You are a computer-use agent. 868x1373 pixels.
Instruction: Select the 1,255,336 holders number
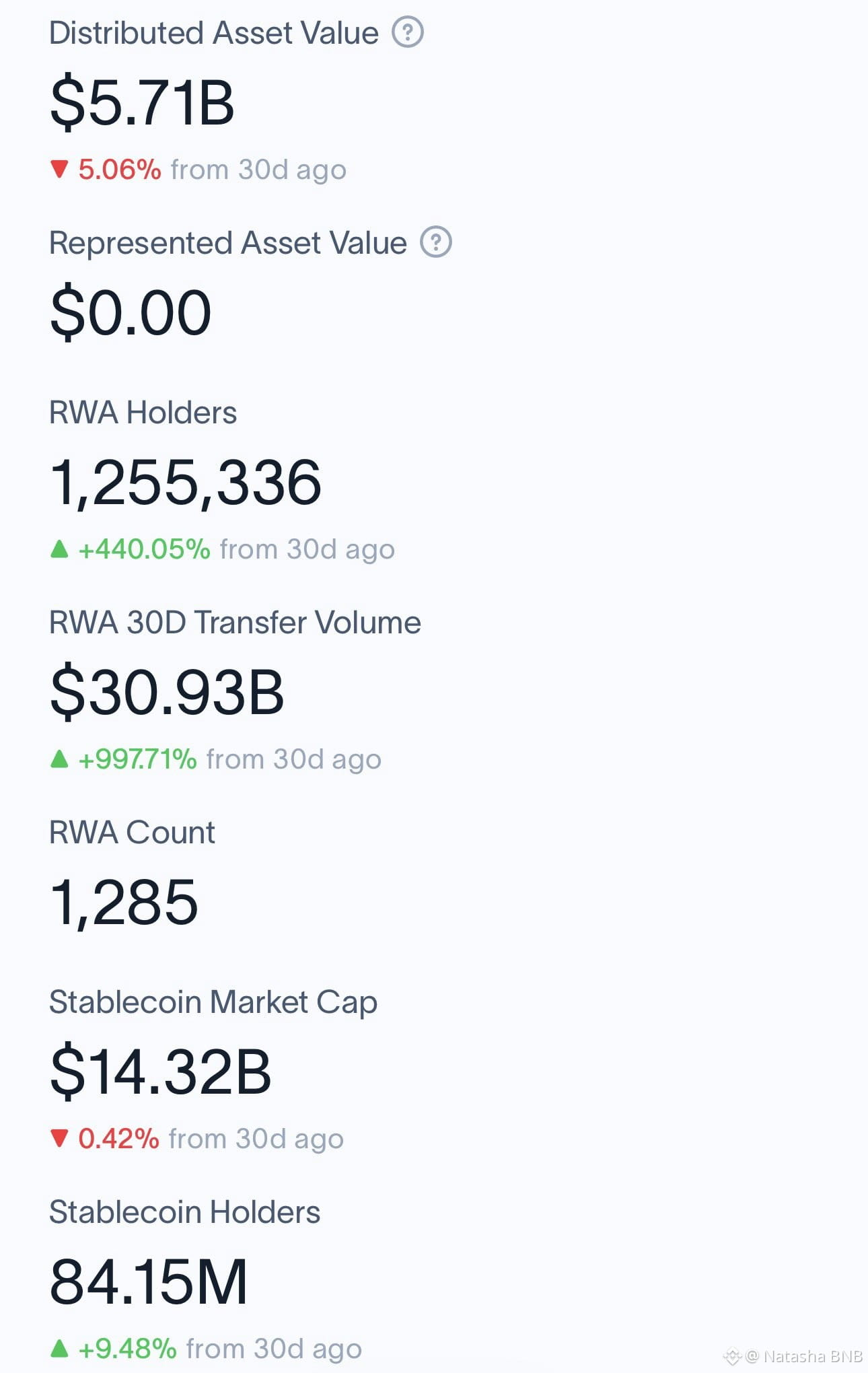tap(186, 483)
